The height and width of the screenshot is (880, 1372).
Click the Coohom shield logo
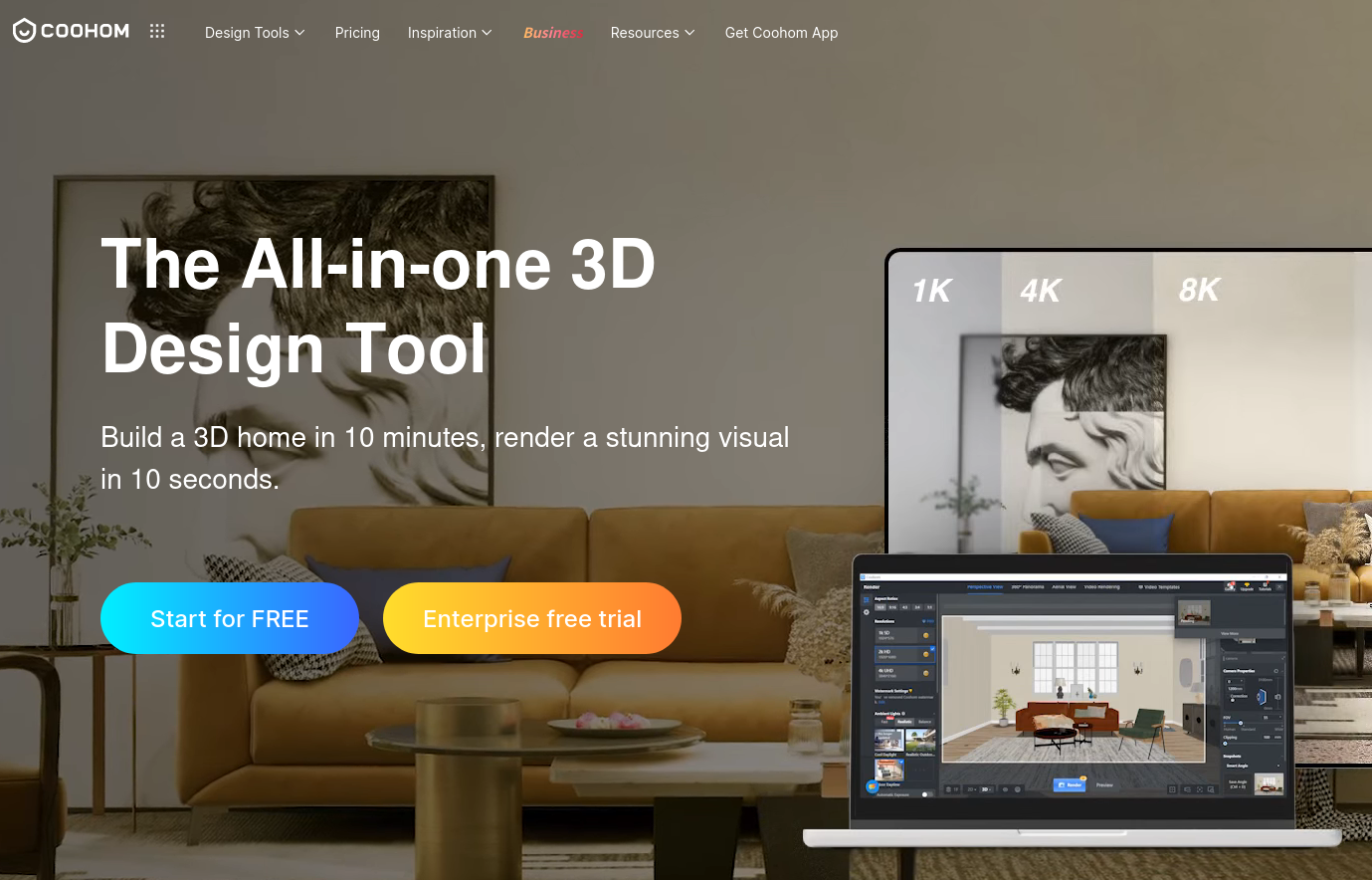pyautogui.click(x=24, y=30)
